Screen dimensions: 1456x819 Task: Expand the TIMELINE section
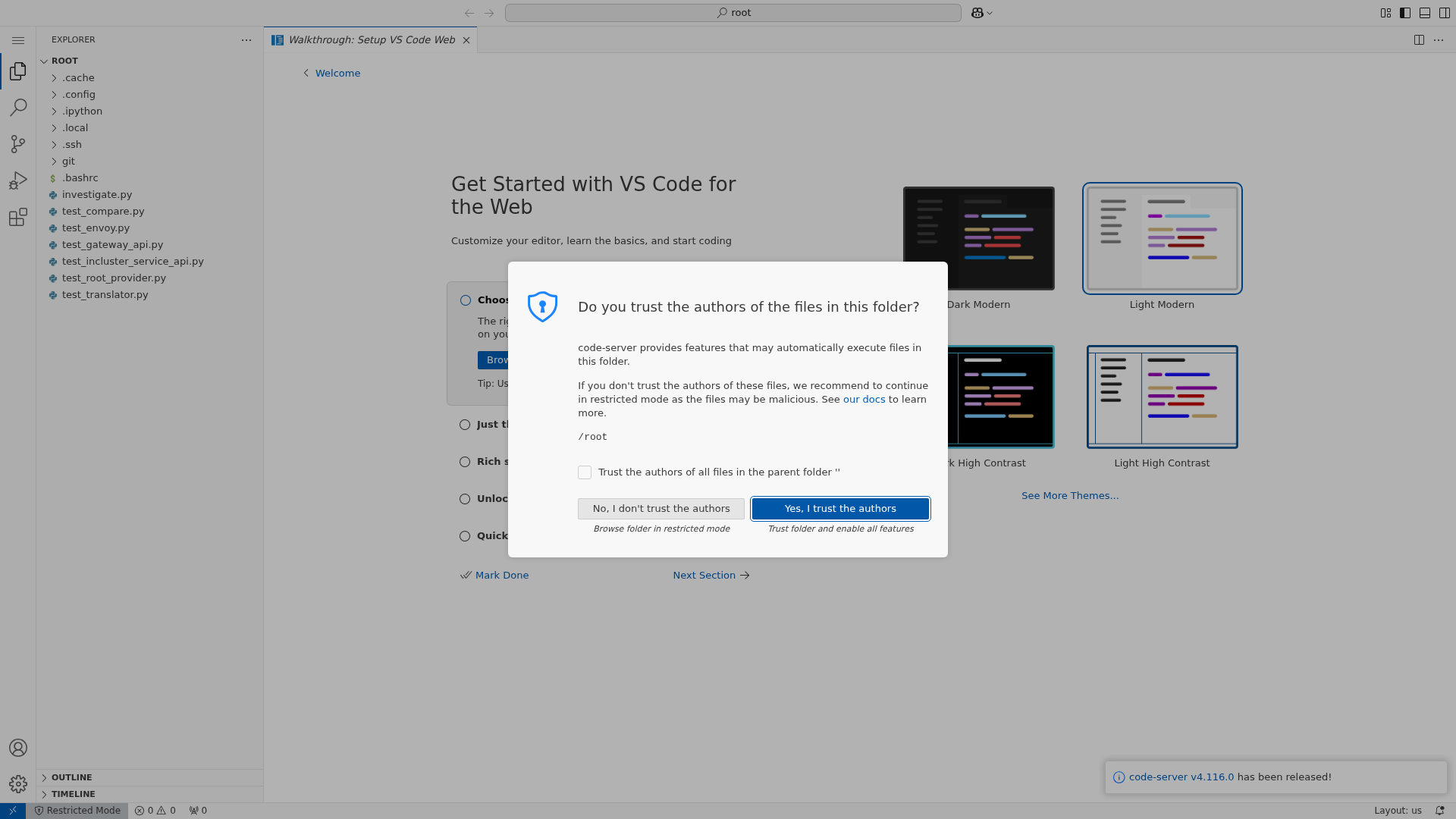coord(74,794)
